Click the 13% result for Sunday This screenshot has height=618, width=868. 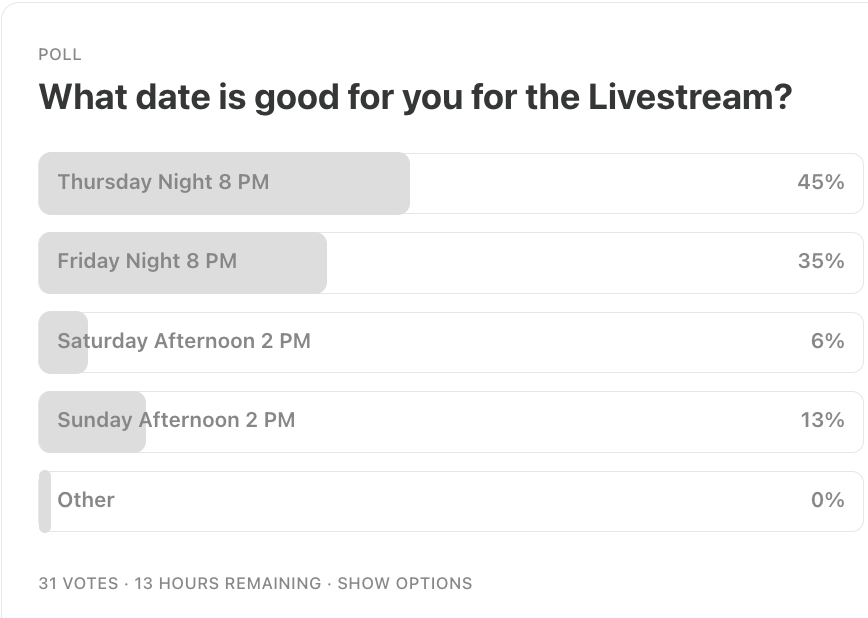click(x=822, y=420)
